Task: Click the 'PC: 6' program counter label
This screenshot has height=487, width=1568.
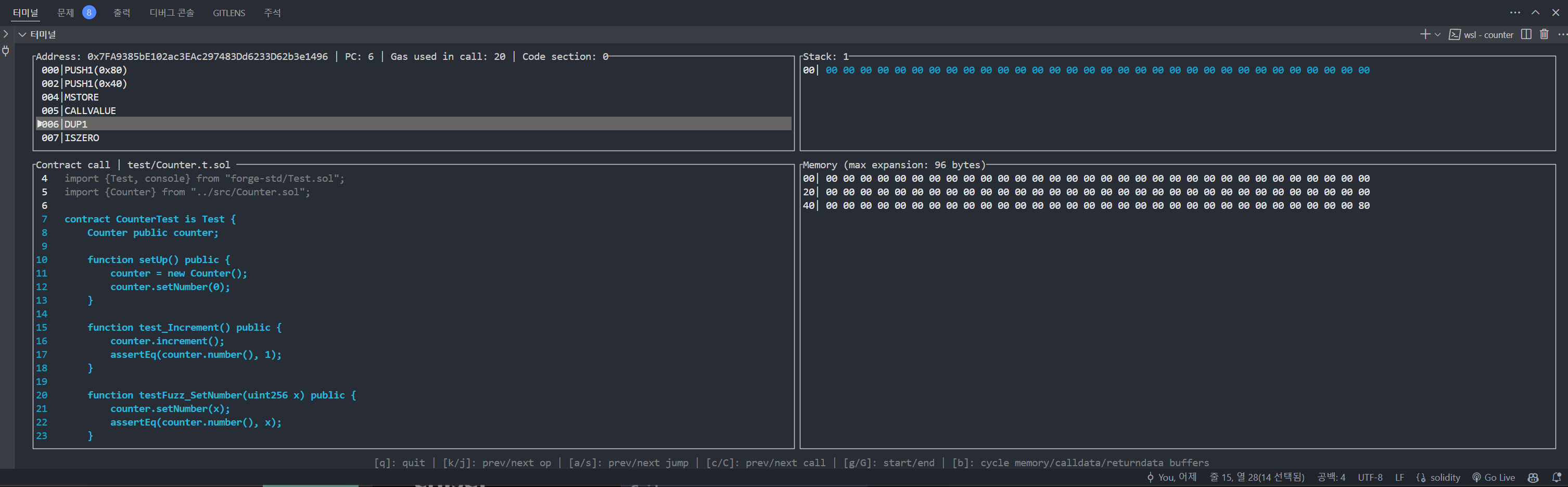Action: pyautogui.click(x=359, y=57)
